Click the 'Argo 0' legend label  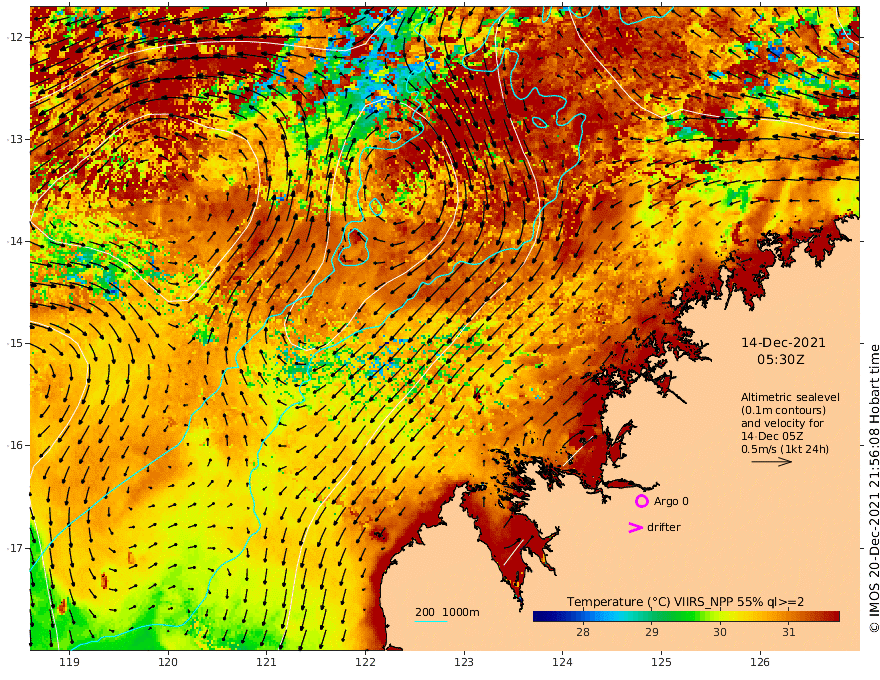pyautogui.click(x=671, y=501)
